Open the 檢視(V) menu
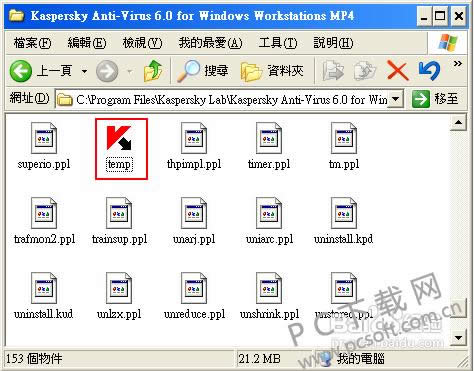The image size is (474, 371). (142, 43)
